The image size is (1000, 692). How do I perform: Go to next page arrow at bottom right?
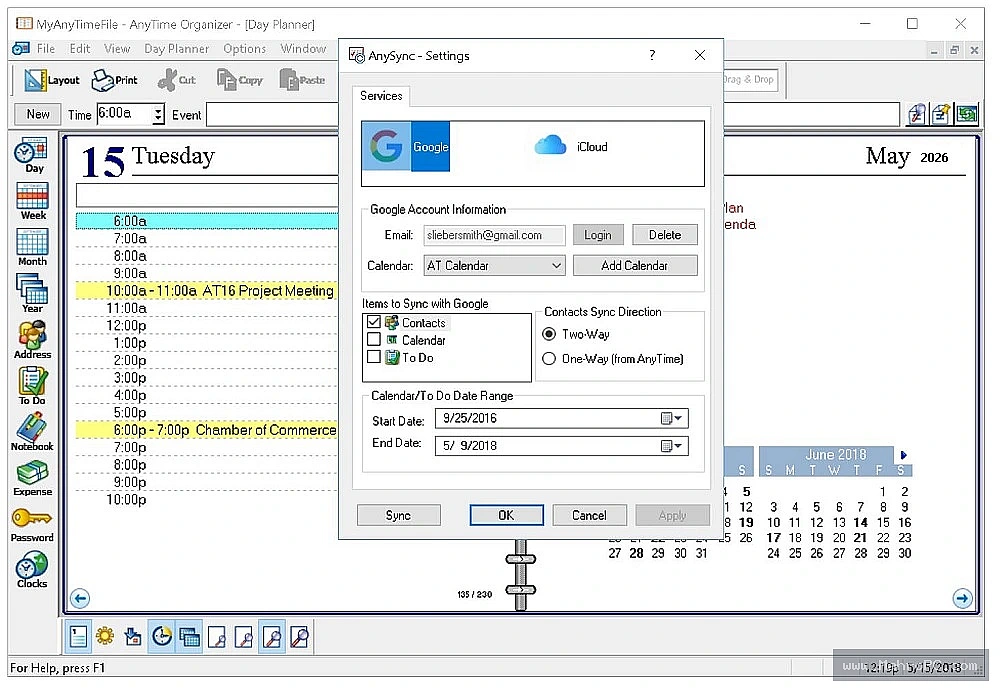962,598
